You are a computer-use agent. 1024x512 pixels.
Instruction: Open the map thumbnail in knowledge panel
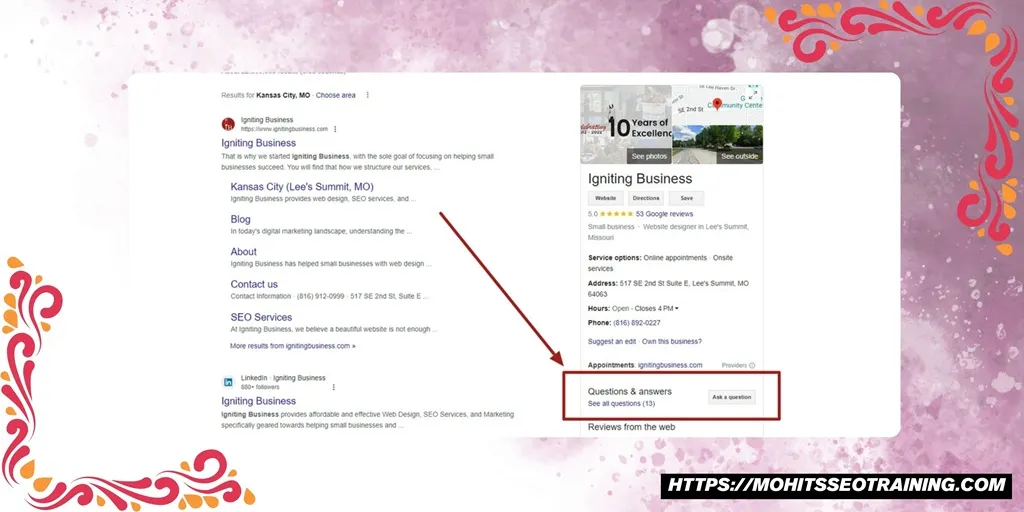(718, 104)
